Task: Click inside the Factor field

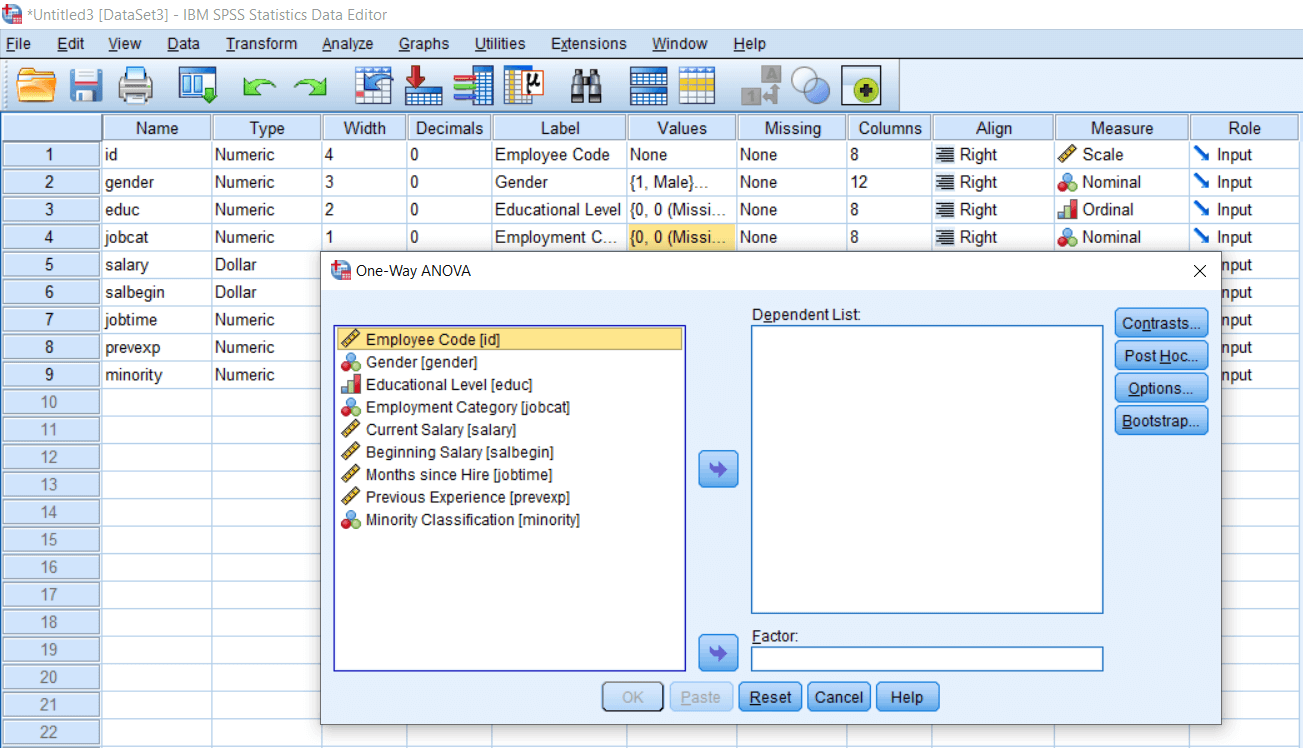Action: pyautogui.click(x=927, y=659)
